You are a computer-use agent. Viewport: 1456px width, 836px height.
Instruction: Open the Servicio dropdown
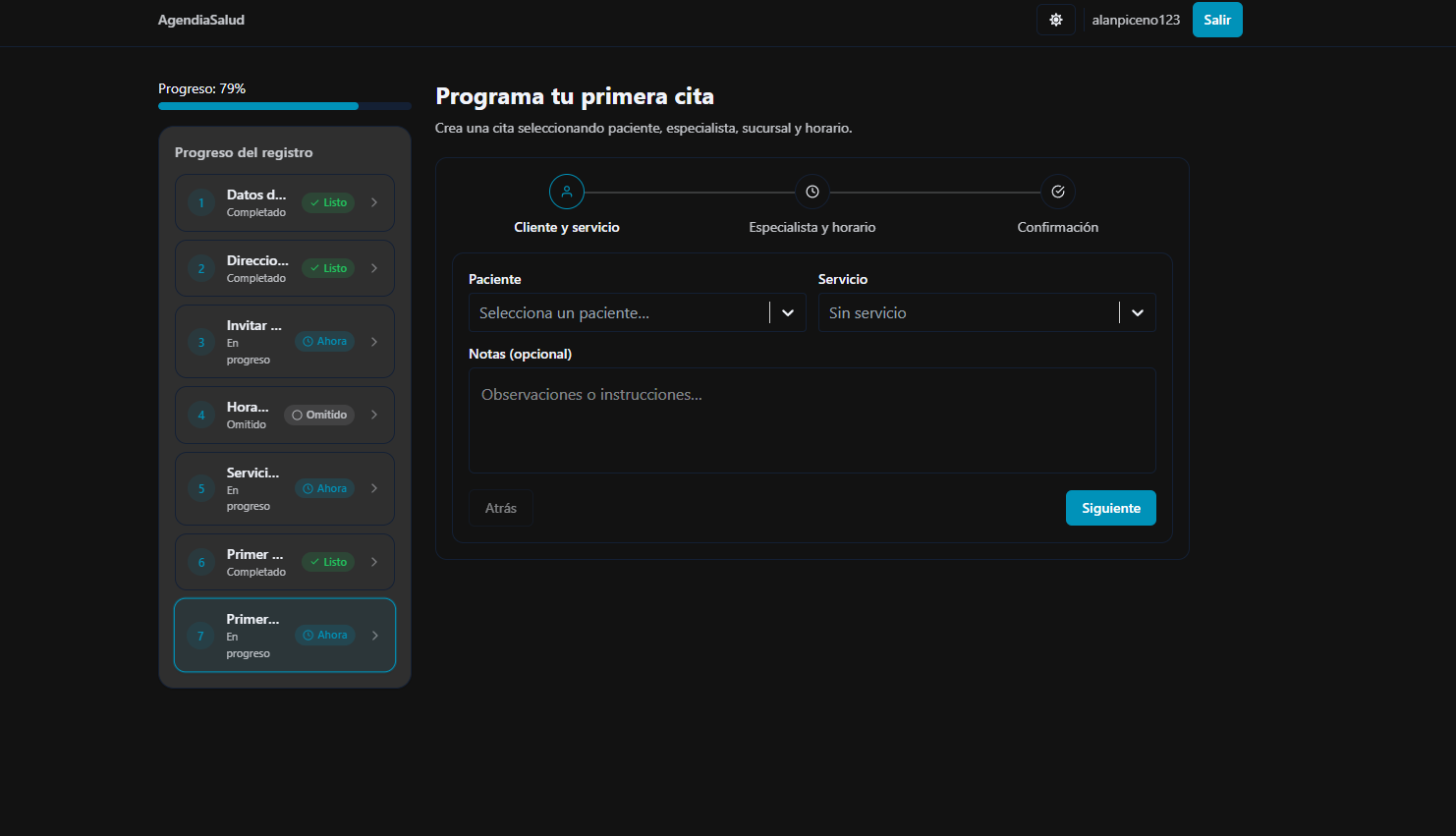[x=986, y=313]
